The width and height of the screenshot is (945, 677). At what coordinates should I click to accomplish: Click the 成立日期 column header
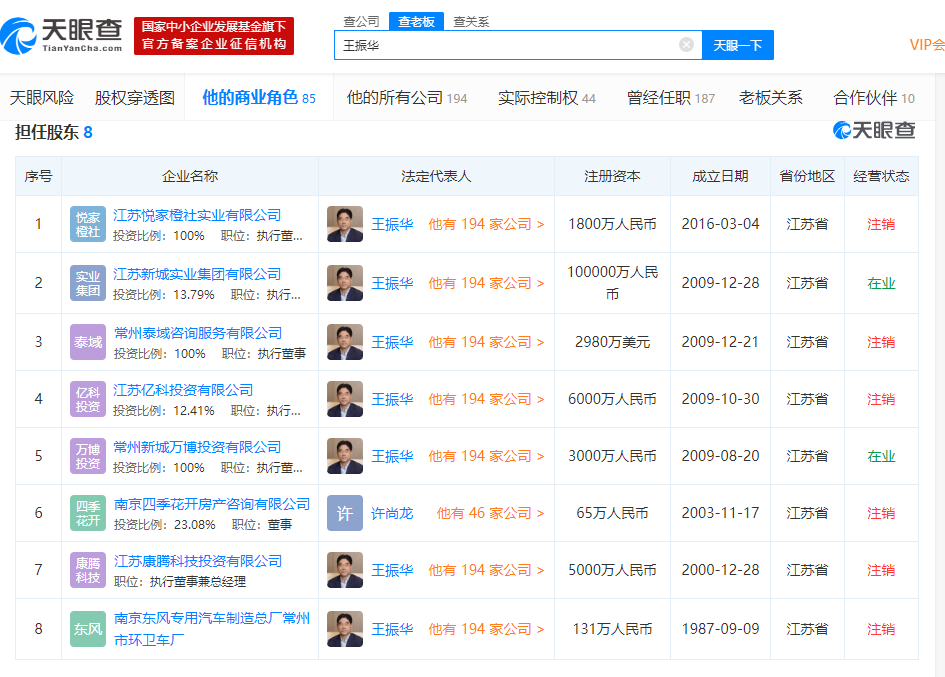(x=720, y=176)
